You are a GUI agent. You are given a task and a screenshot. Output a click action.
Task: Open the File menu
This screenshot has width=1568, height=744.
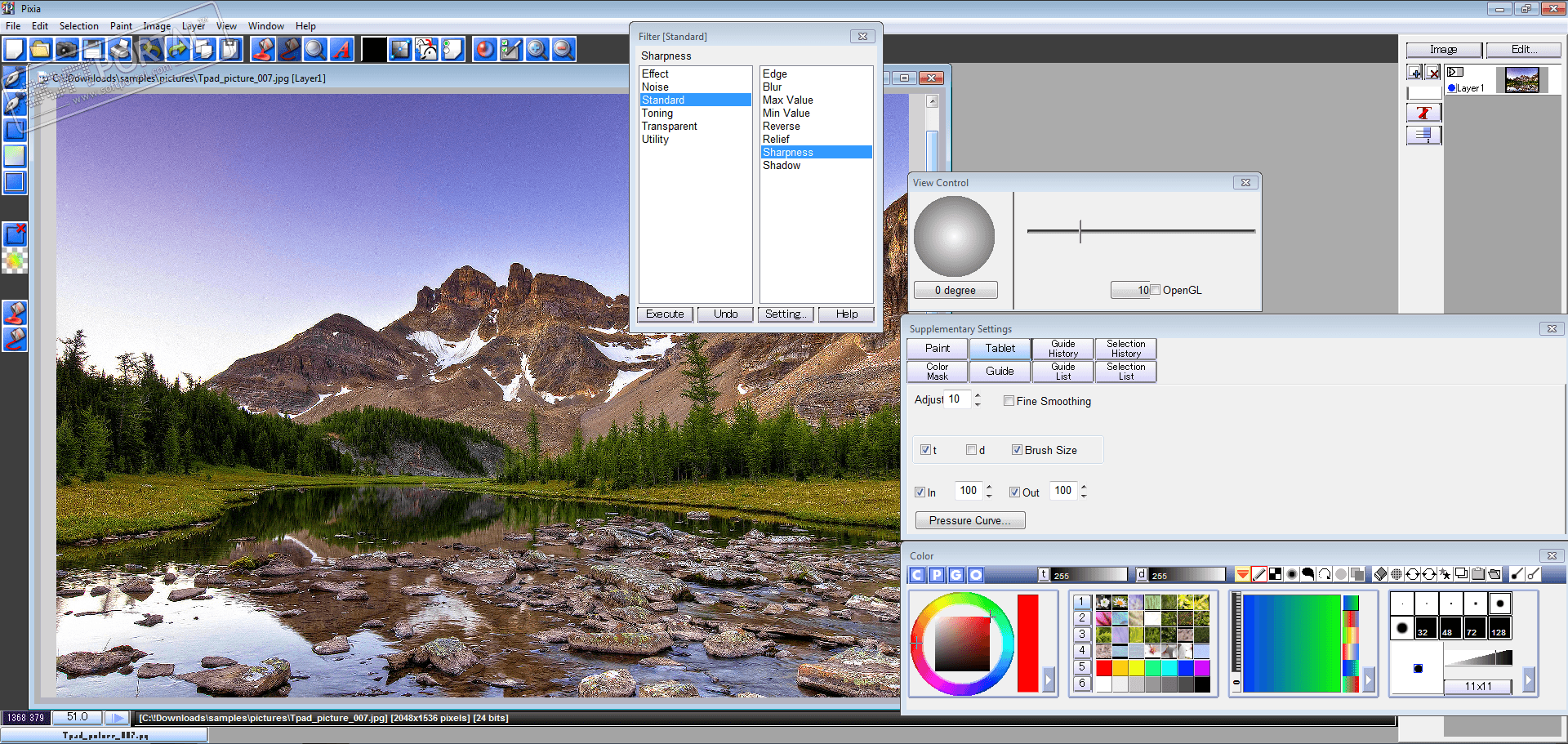tap(13, 26)
